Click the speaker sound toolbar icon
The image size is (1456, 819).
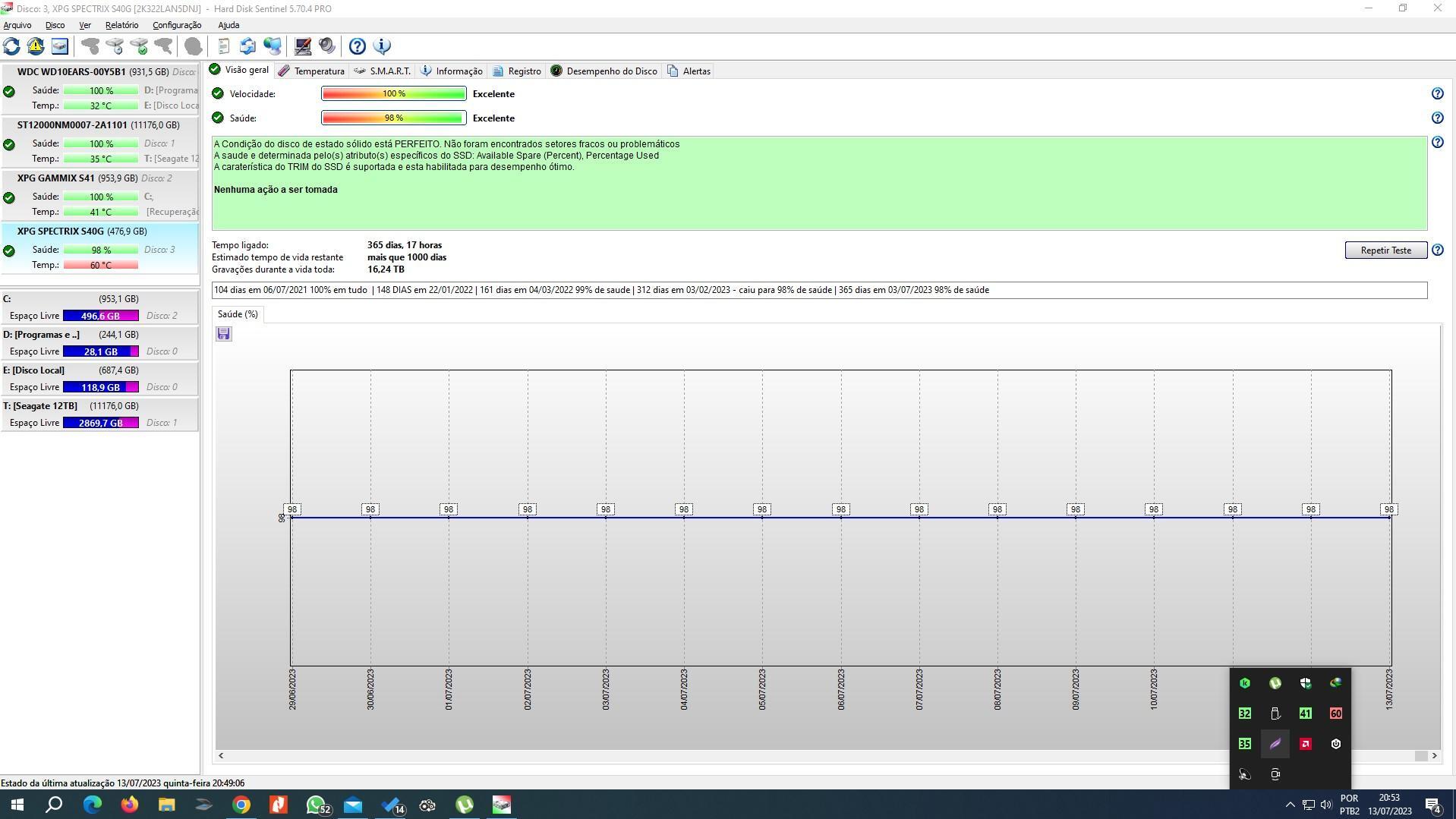(327, 46)
